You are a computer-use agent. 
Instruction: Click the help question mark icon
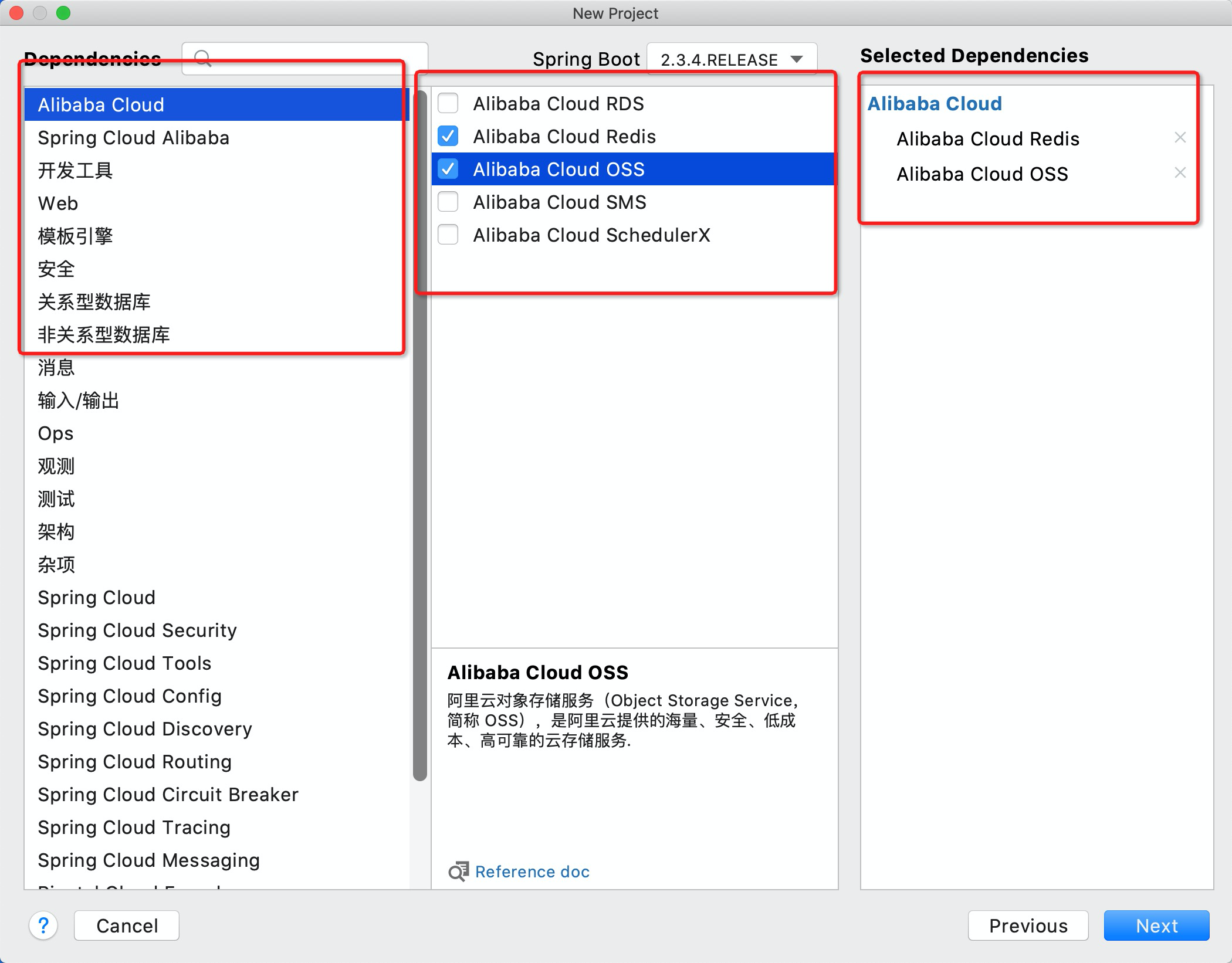[x=43, y=925]
